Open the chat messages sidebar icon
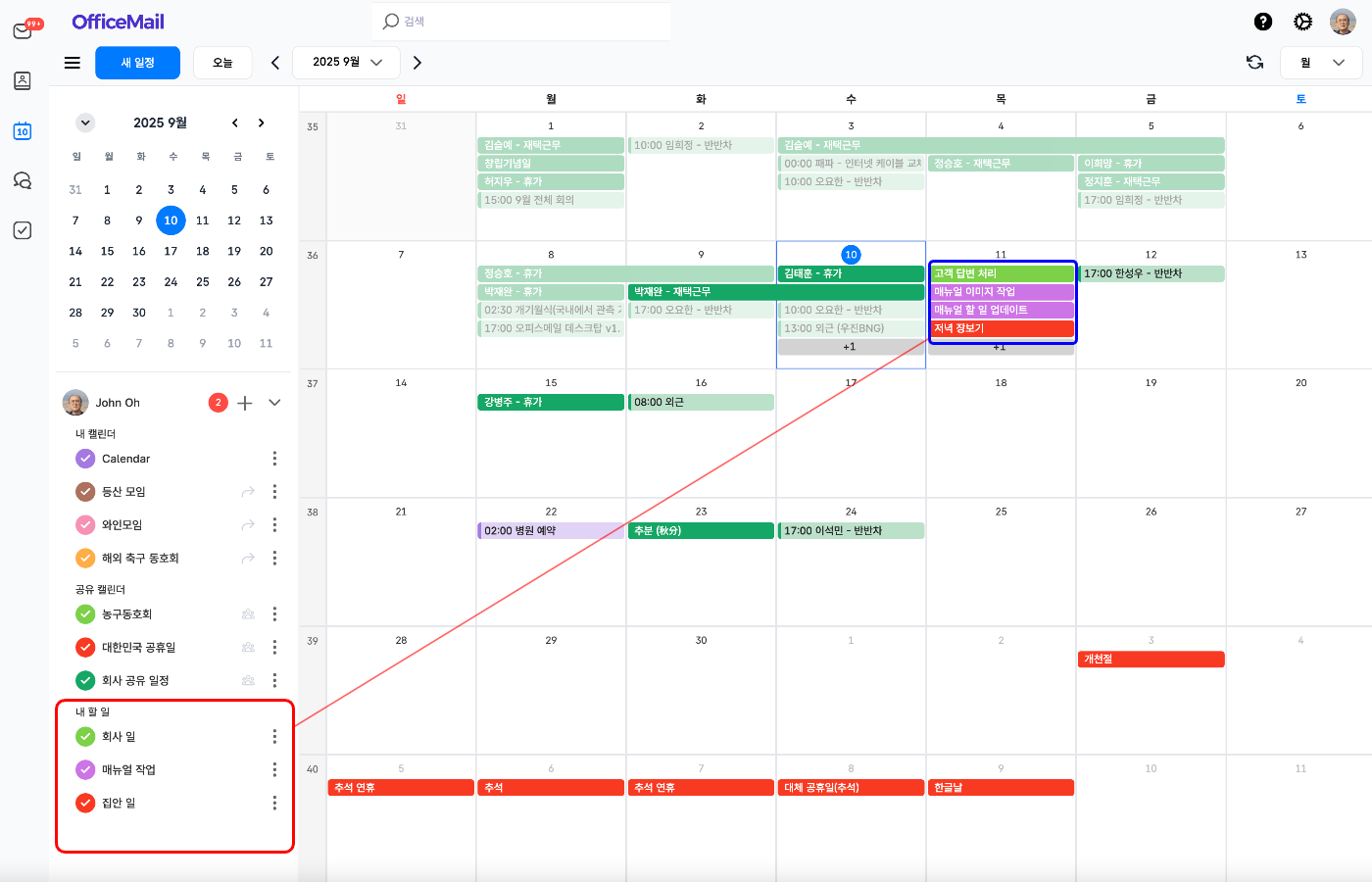The width and height of the screenshot is (1372, 882). (23, 180)
